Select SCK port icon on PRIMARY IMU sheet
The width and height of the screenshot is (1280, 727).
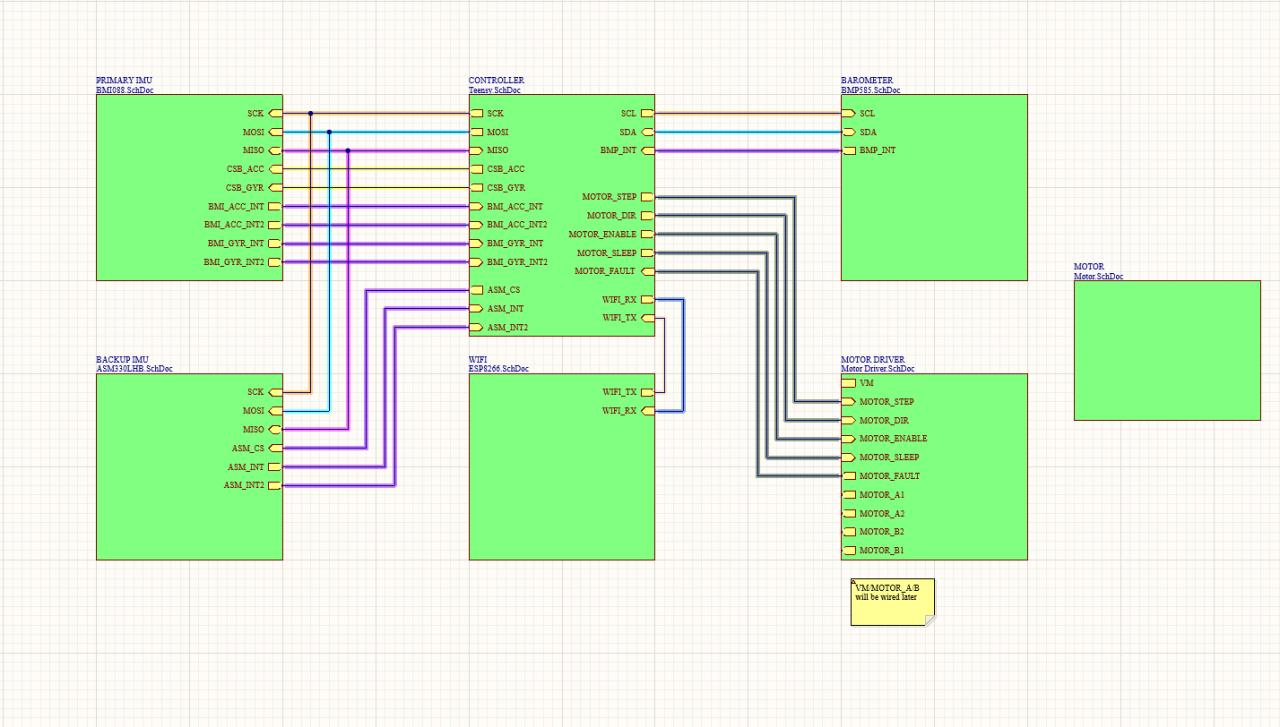pyautogui.click(x=275, y=113)
